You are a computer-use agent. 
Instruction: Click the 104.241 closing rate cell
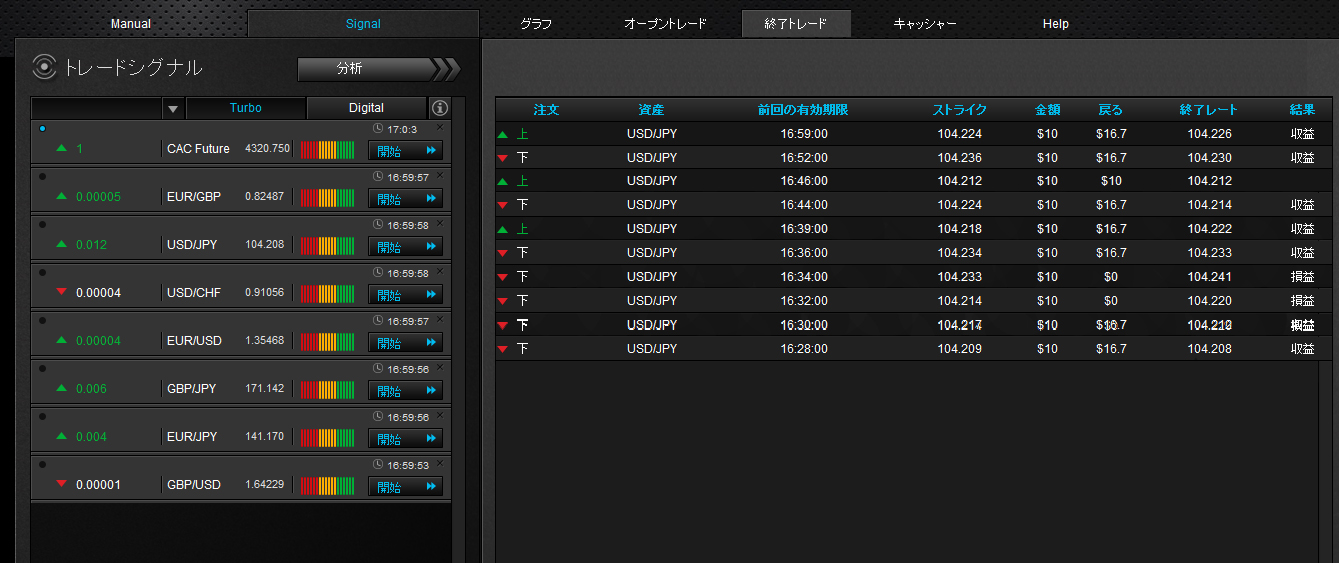pos(1209,277)
